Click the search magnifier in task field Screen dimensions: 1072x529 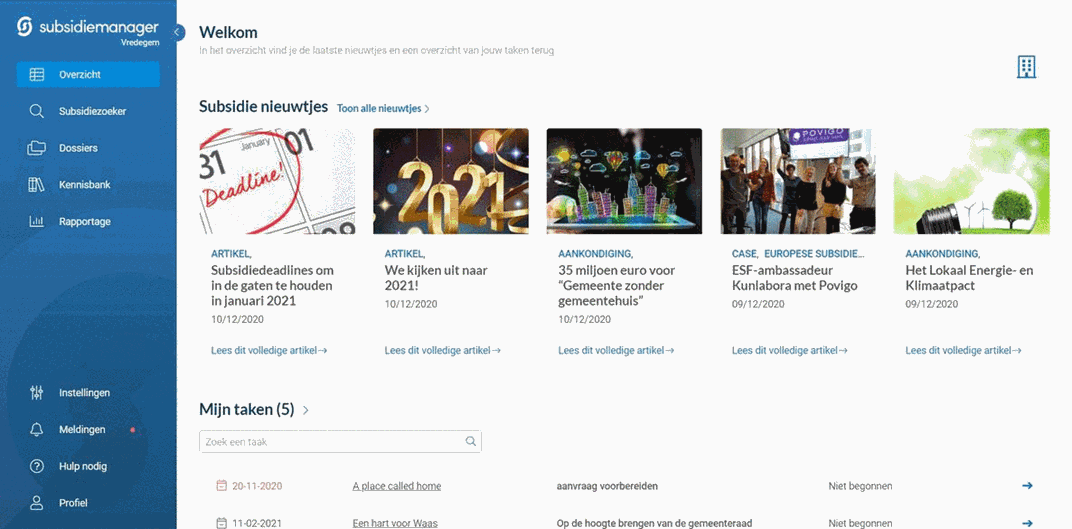470,442
